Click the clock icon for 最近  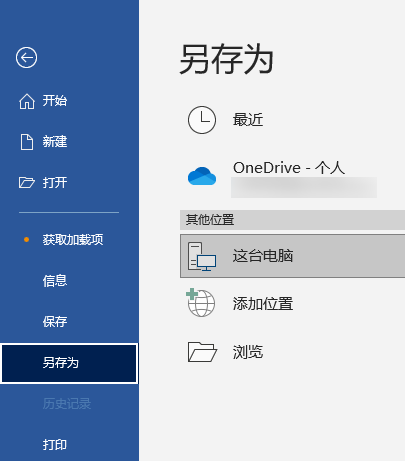point(202,120)
